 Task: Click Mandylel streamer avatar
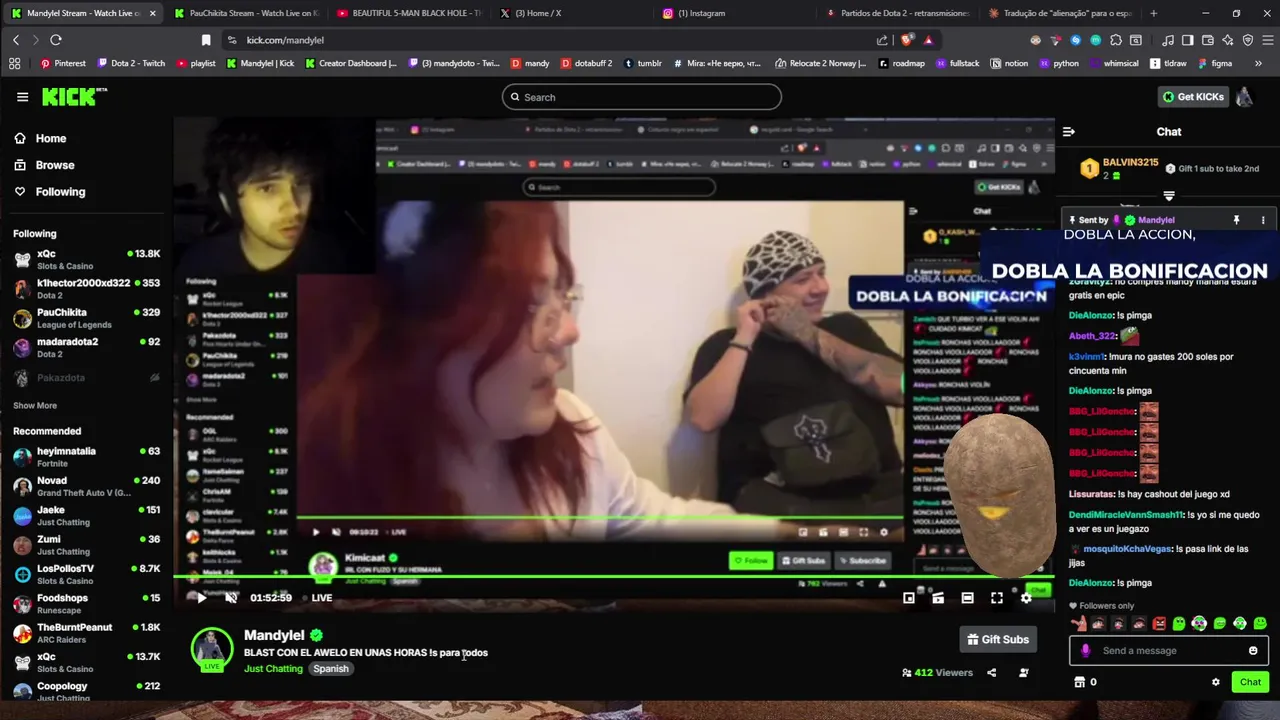(212, 648)
